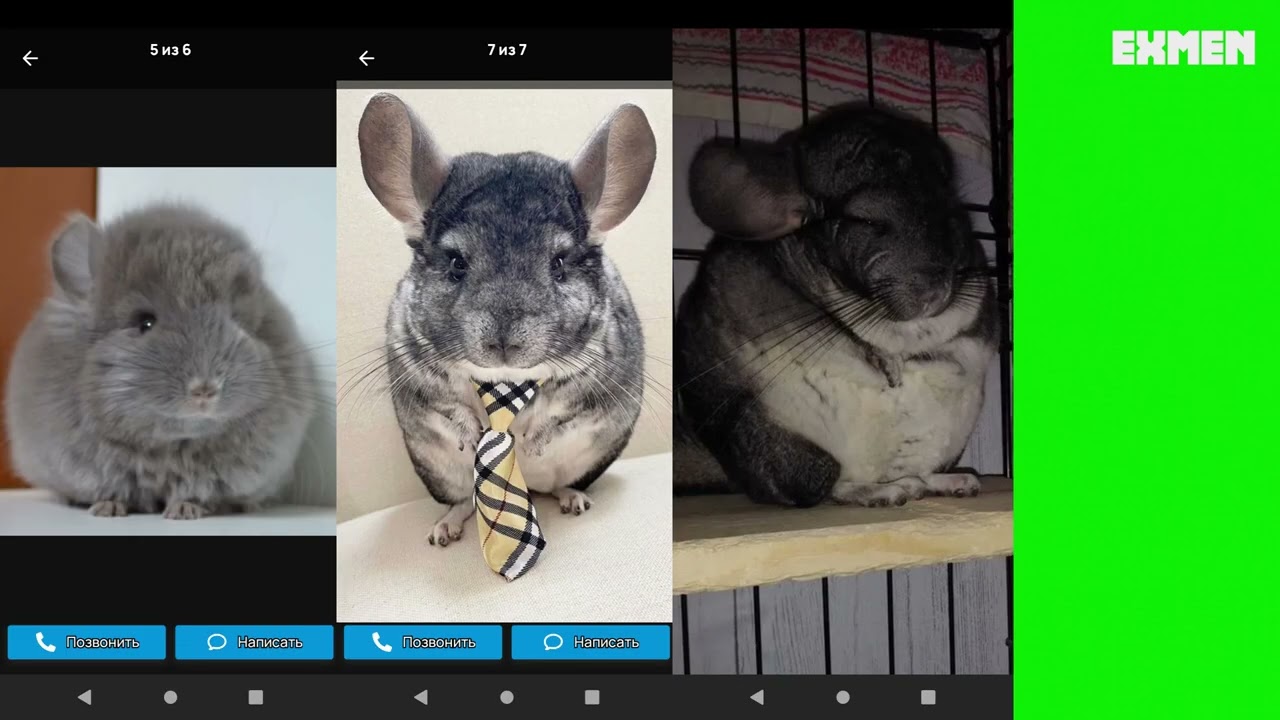The image size is (1280, 720).
Task: Click the "5 из 6" photo counter
Action: [x=170, y=50]
